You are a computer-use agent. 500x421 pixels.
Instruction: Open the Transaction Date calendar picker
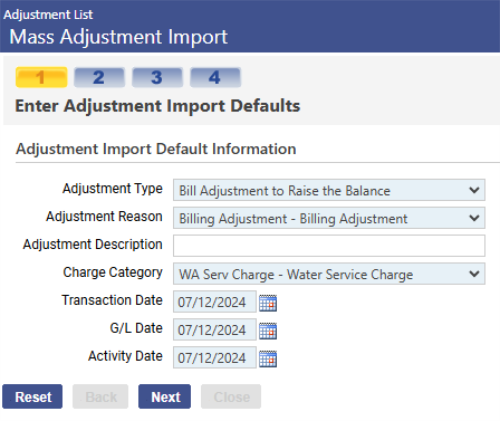(x=268, y=303)
